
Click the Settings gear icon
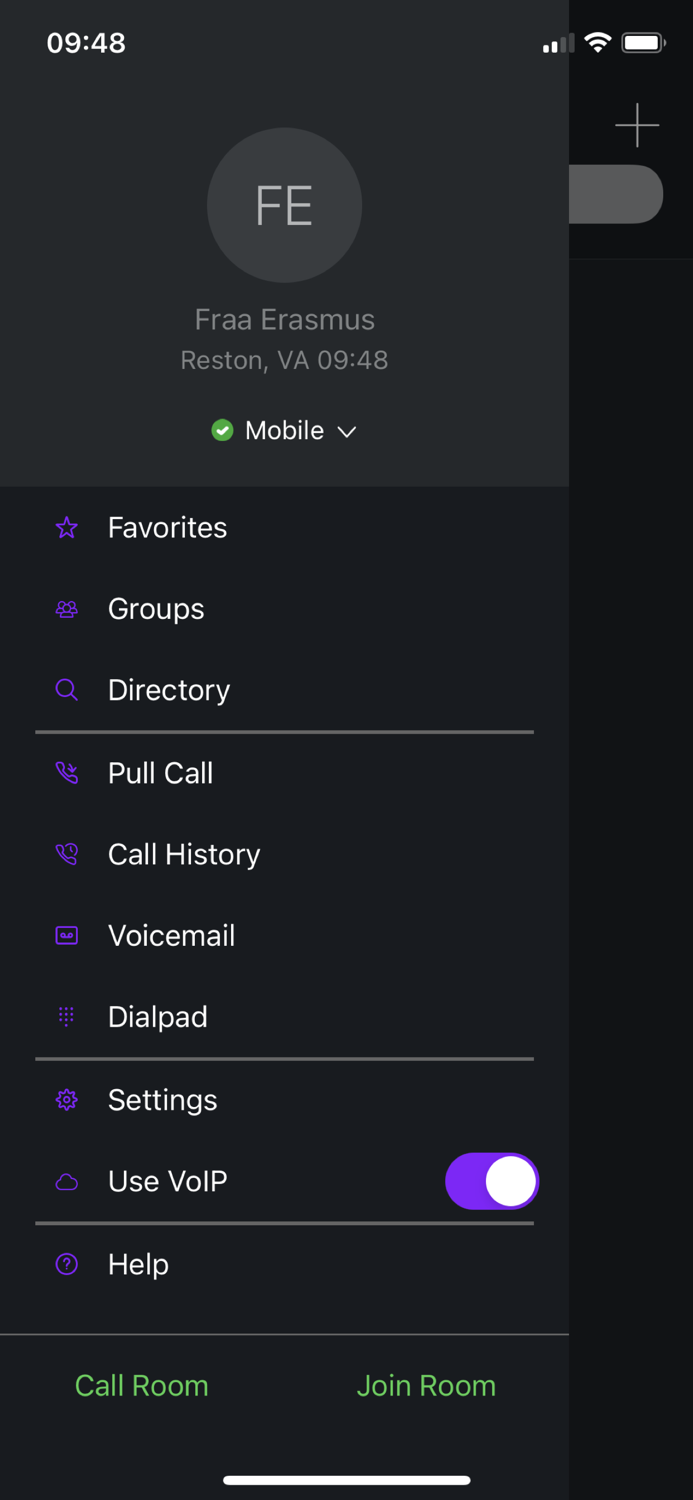coord(67,1100)
